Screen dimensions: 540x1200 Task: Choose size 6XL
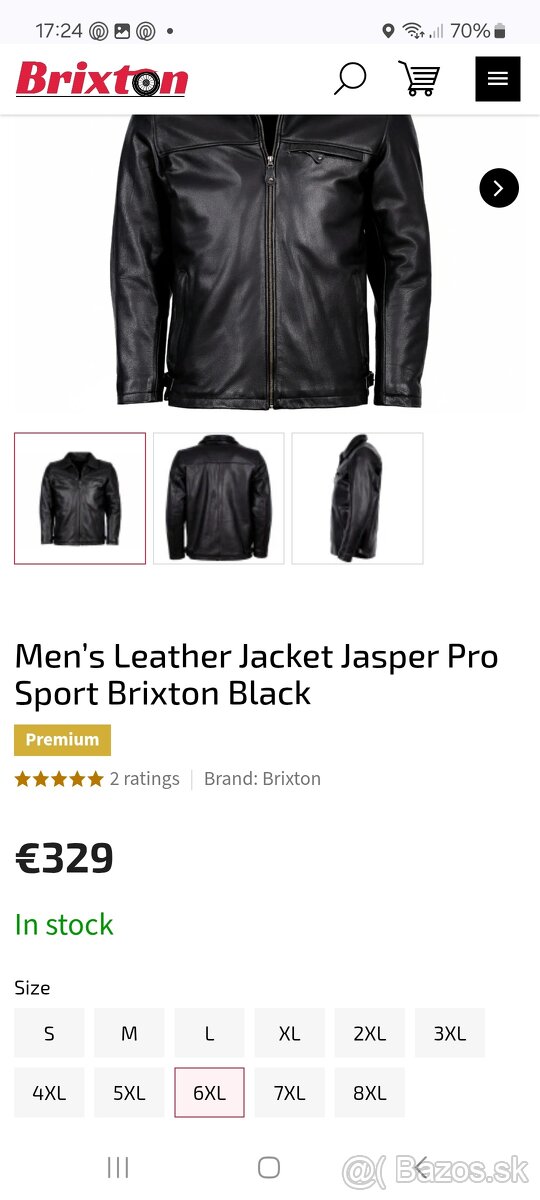(209, 1092)
